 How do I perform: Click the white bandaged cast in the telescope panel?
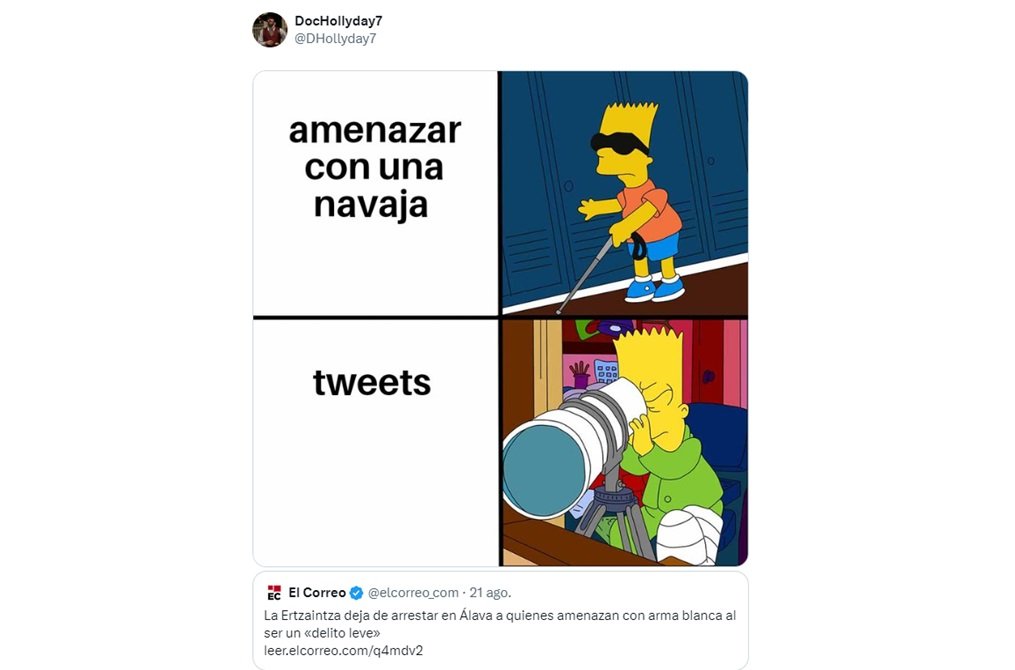[x=689, y=536]
